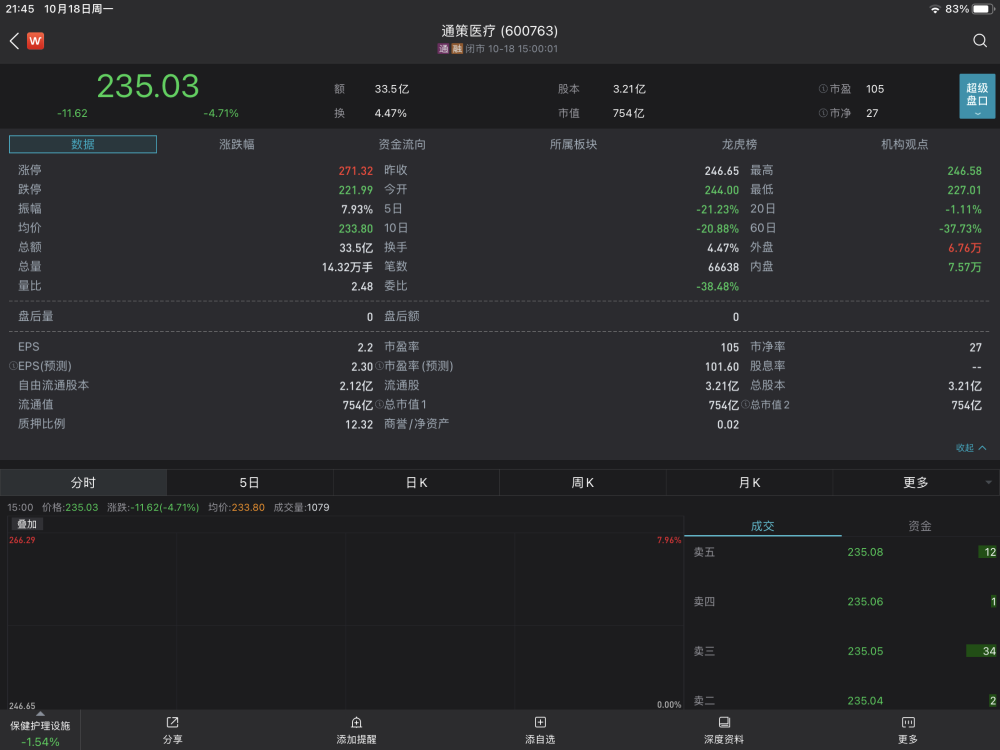Collapse the data panel with 收起
Screen dimensions: 1000x750
point(971,448)
